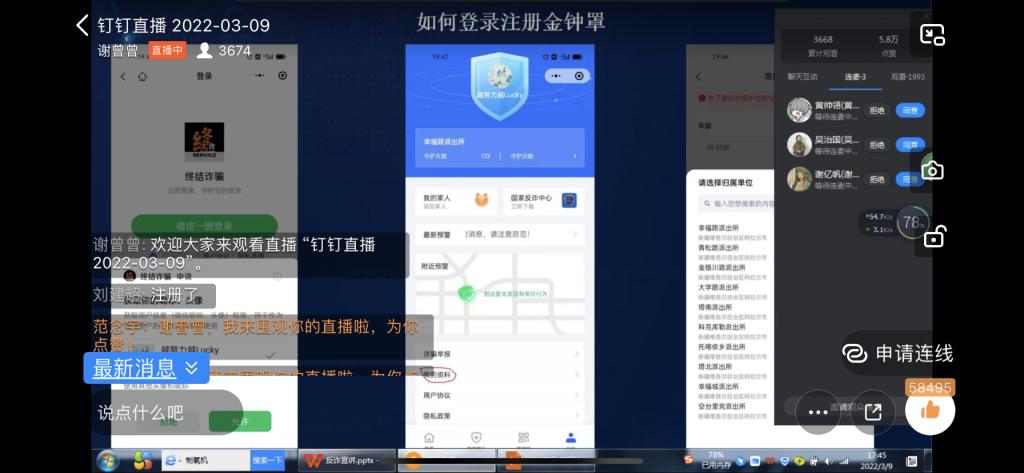Tap 申请连线 to request a connection
The image size is (1024, 473).
click(900, 353)
